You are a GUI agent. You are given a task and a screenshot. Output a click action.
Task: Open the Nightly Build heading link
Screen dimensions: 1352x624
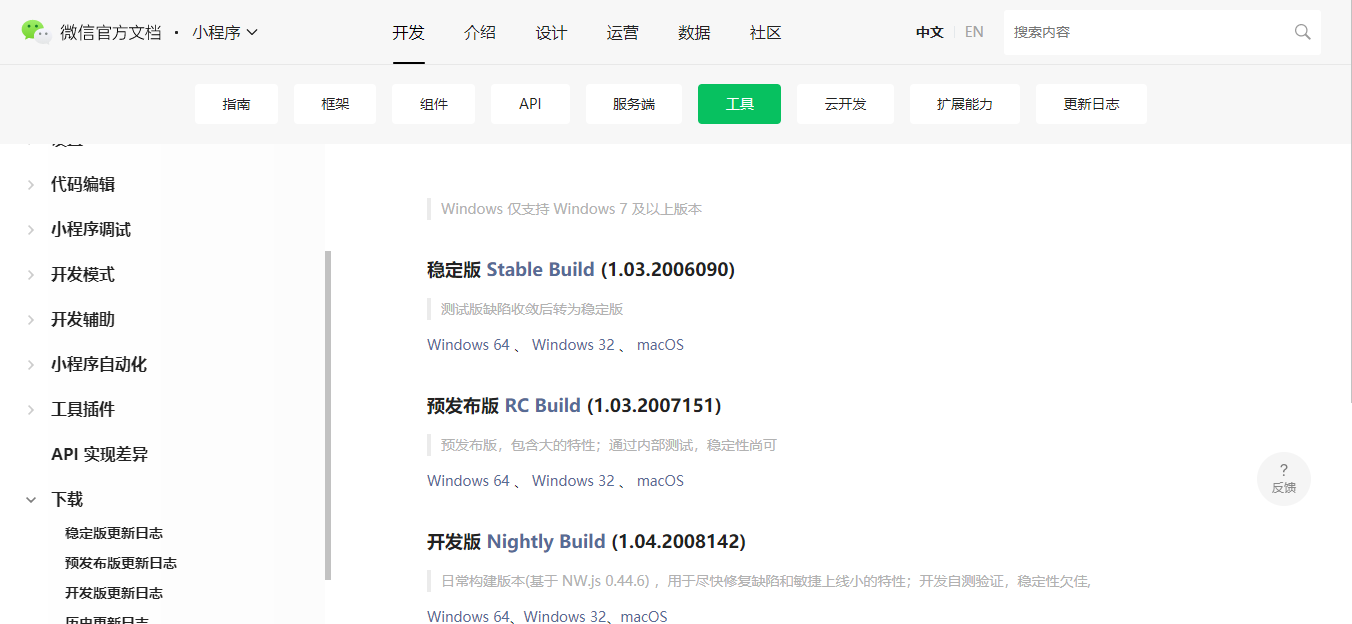click(546, 542)
